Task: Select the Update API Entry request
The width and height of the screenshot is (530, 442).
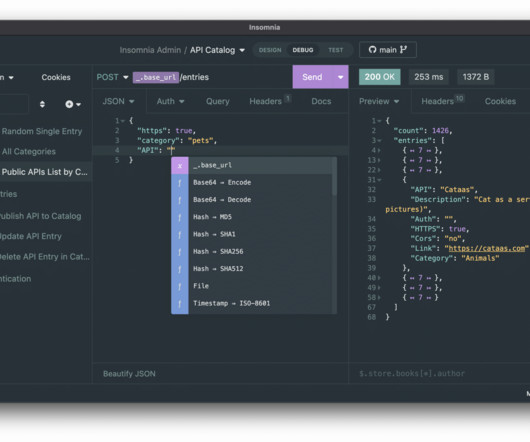Action: (x=30, y=237)
